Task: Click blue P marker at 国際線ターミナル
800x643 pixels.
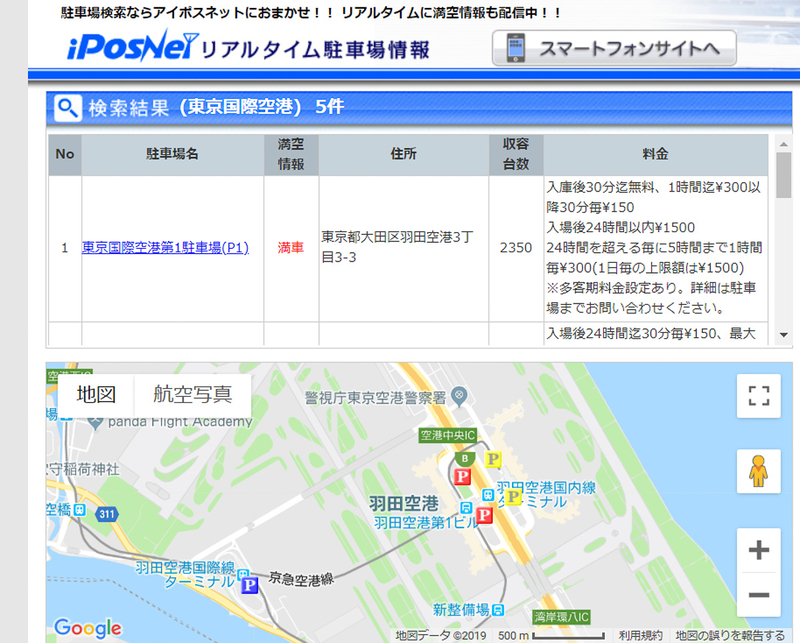Action: (x=249, y=585)
